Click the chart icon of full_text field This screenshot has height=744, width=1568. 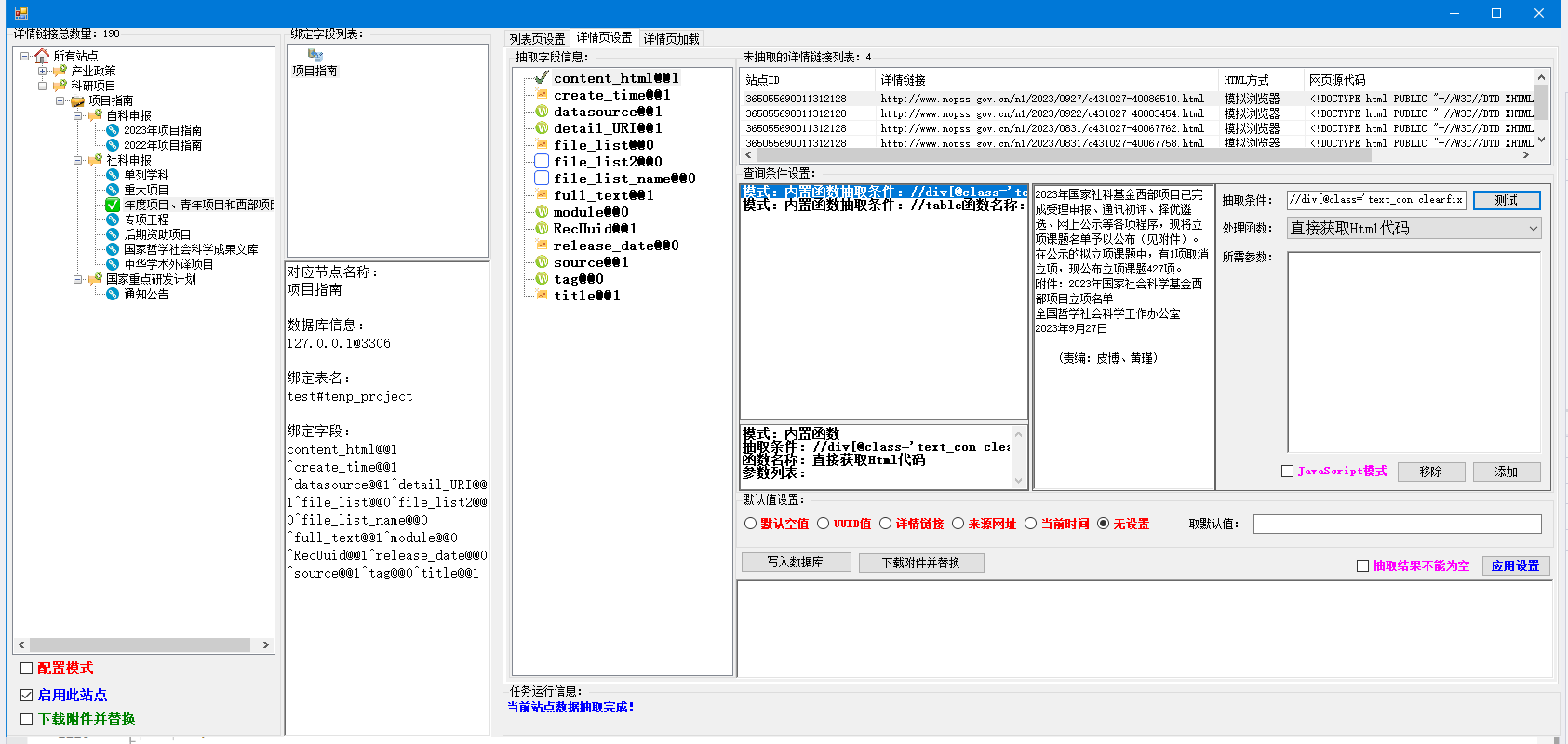(542, 195)
